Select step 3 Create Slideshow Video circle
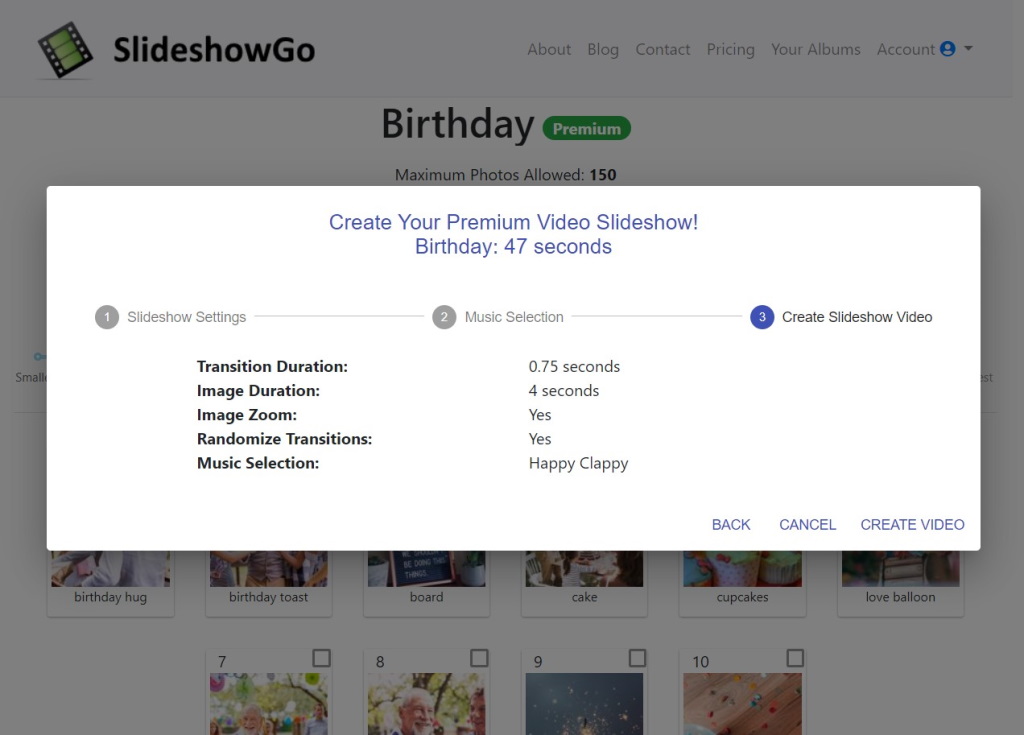 (x=761, y=317)
